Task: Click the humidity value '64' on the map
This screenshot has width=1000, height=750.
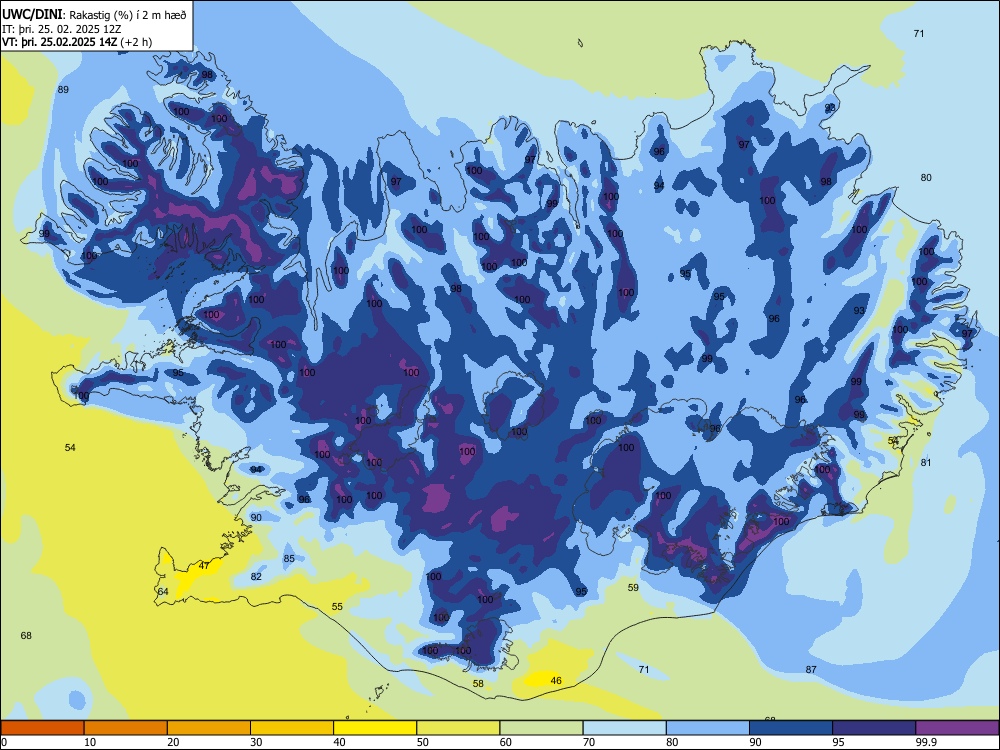Action: (163, 592)
